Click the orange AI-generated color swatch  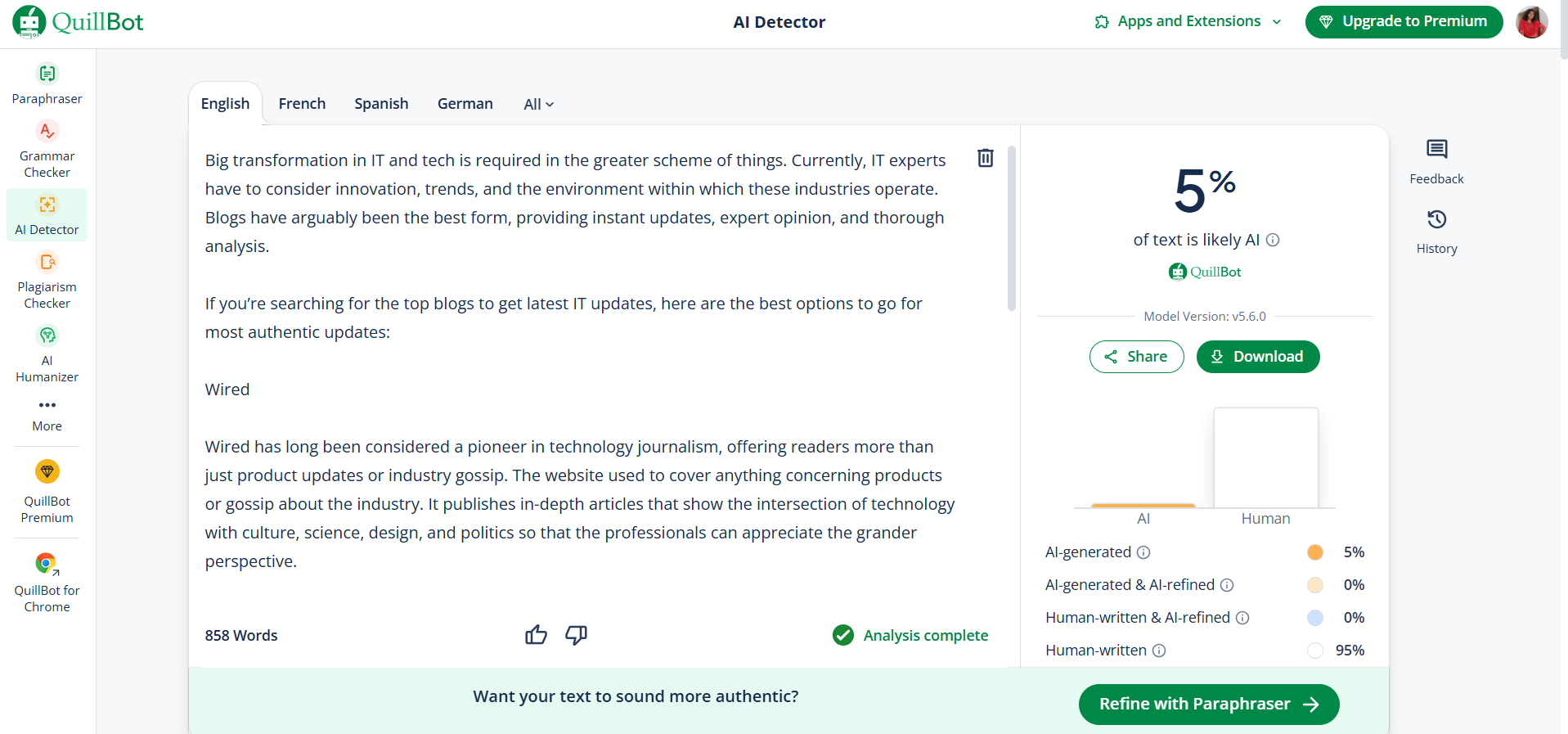pyautogui.click(x=1314, y=552)
